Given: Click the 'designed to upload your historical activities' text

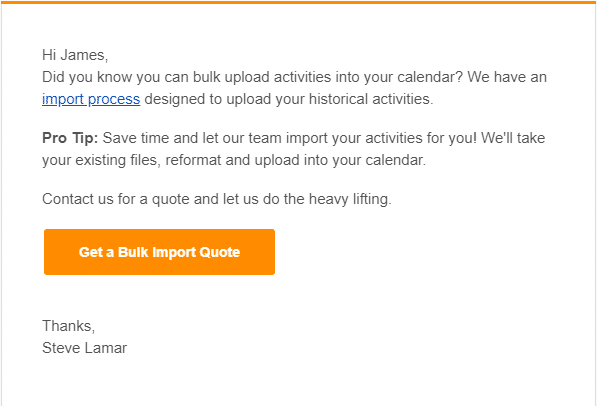Looking at the screenshot, I should (x=289, y=99).
